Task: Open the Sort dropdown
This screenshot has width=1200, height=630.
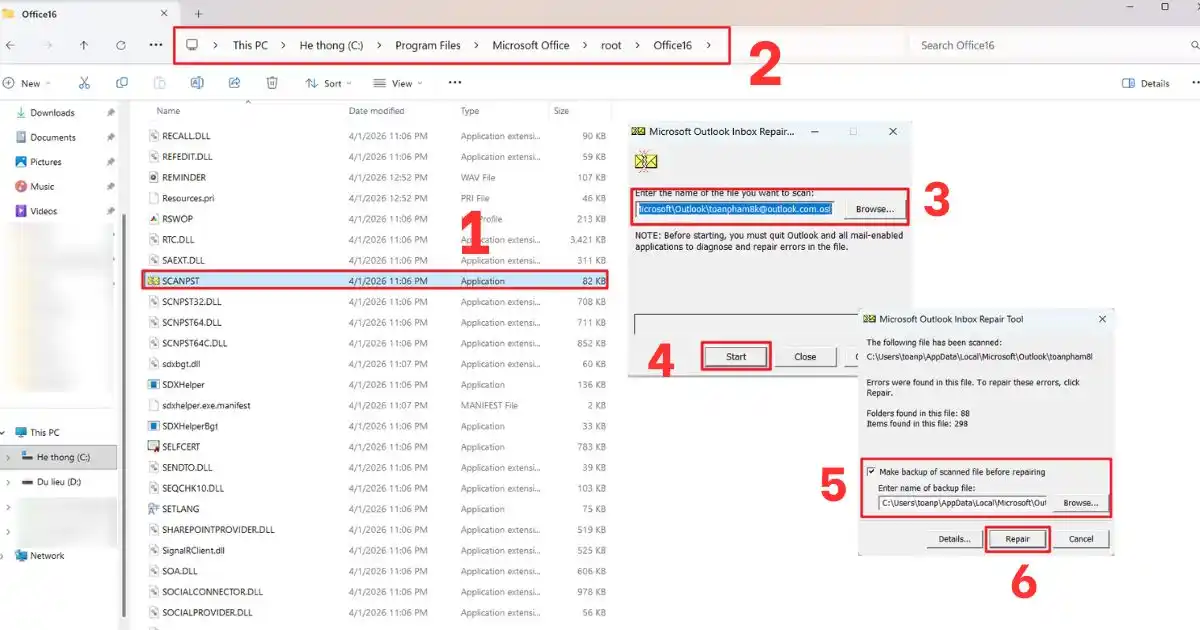Action: [x=327, y=83]
